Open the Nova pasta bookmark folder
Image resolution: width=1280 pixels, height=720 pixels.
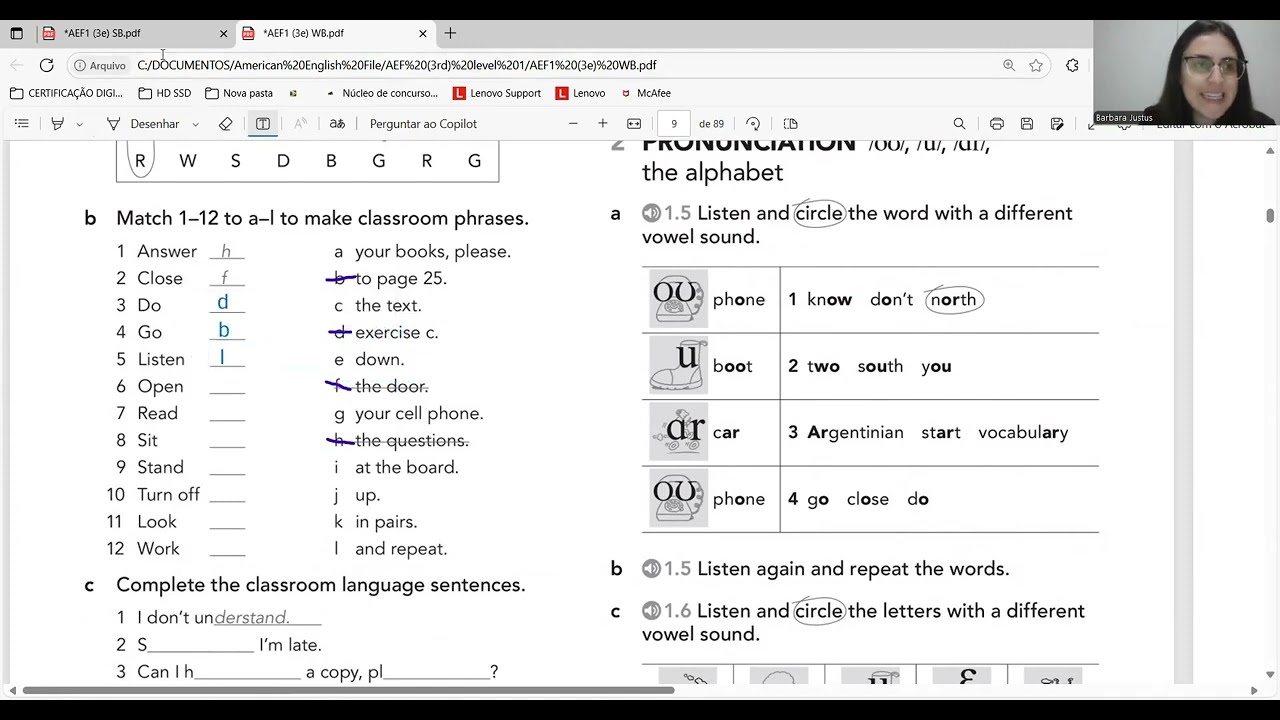tap(239, 93)
